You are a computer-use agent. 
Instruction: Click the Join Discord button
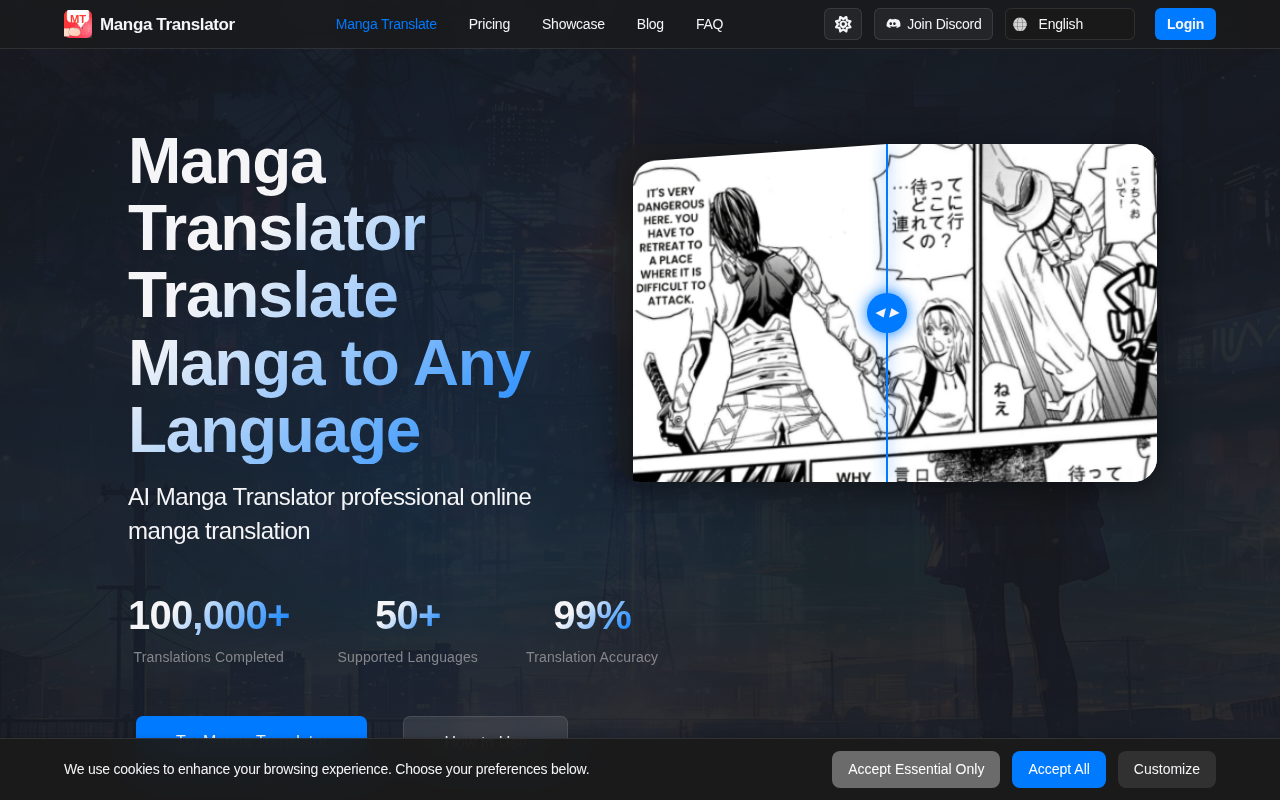point(933,24)
